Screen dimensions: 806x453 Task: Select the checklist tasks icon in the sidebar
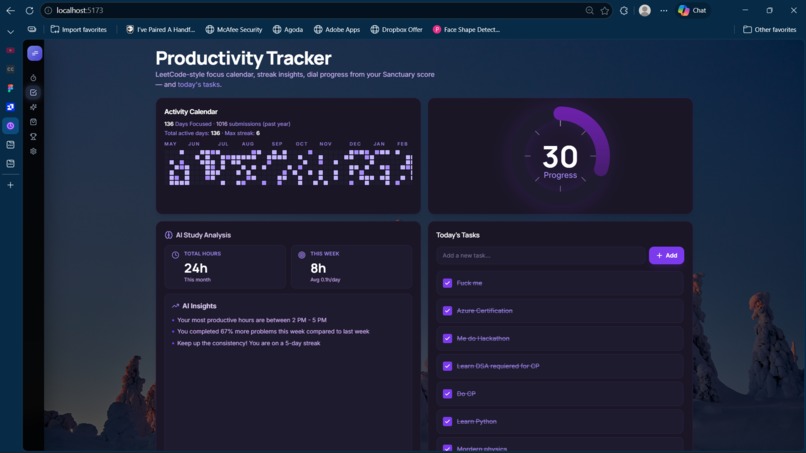(x=33, y=93)
